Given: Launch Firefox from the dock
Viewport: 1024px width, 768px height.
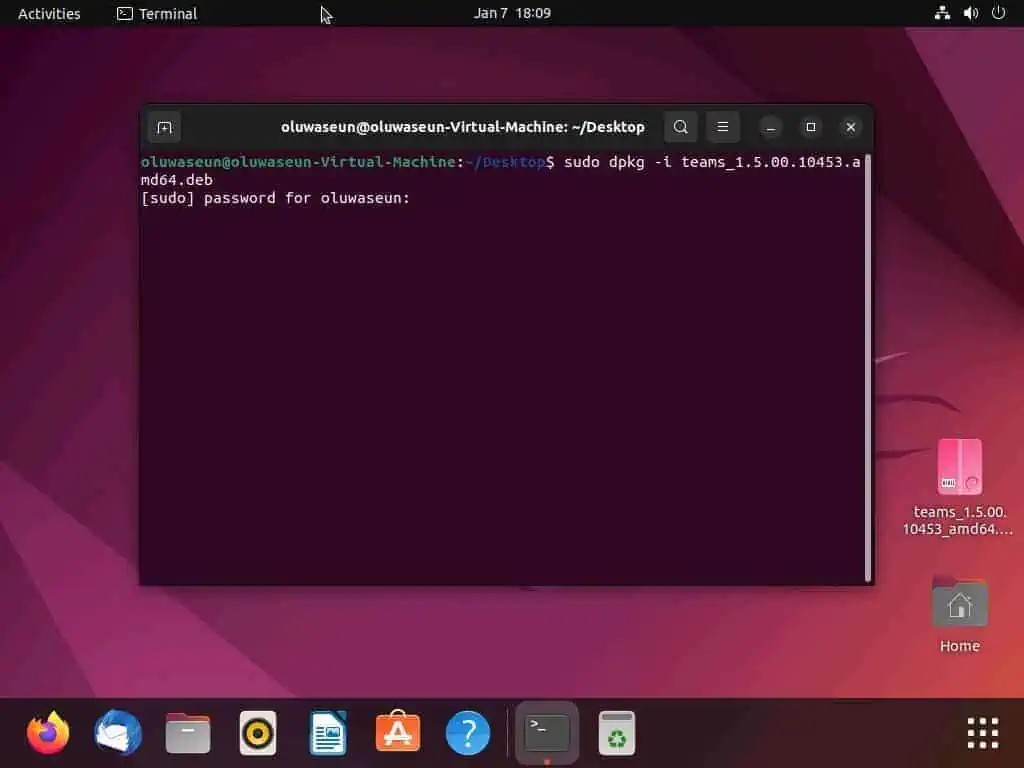Looking at the screenshot, I should [x=47, y=733].
